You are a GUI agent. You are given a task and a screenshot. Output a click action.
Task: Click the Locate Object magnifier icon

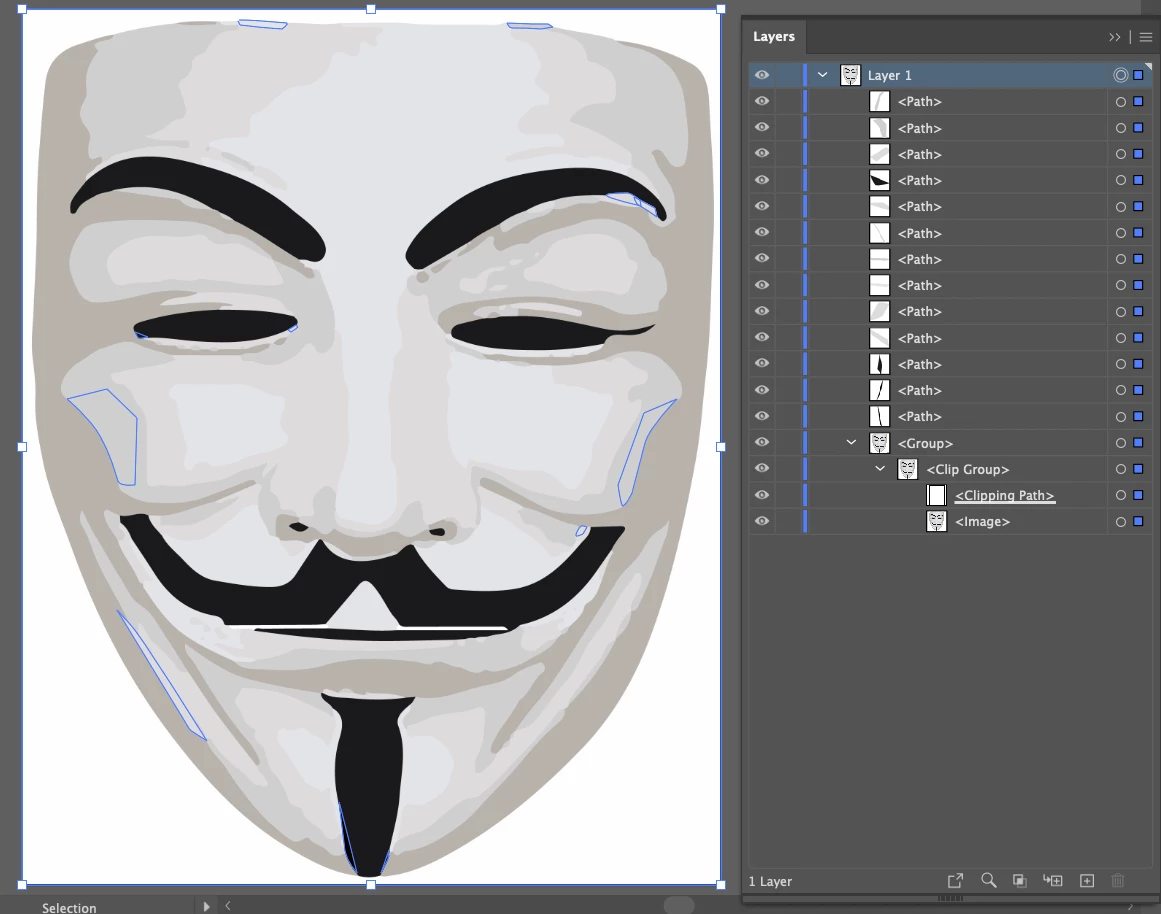[x=988, y=881]
